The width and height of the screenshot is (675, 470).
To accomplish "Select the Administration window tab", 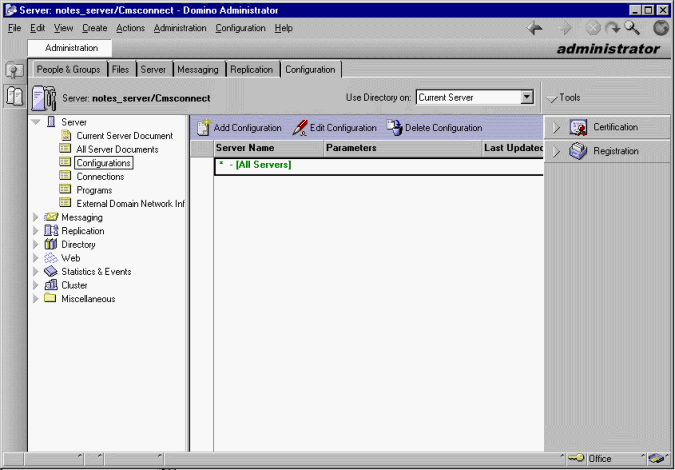I will [x=71, y=48].
